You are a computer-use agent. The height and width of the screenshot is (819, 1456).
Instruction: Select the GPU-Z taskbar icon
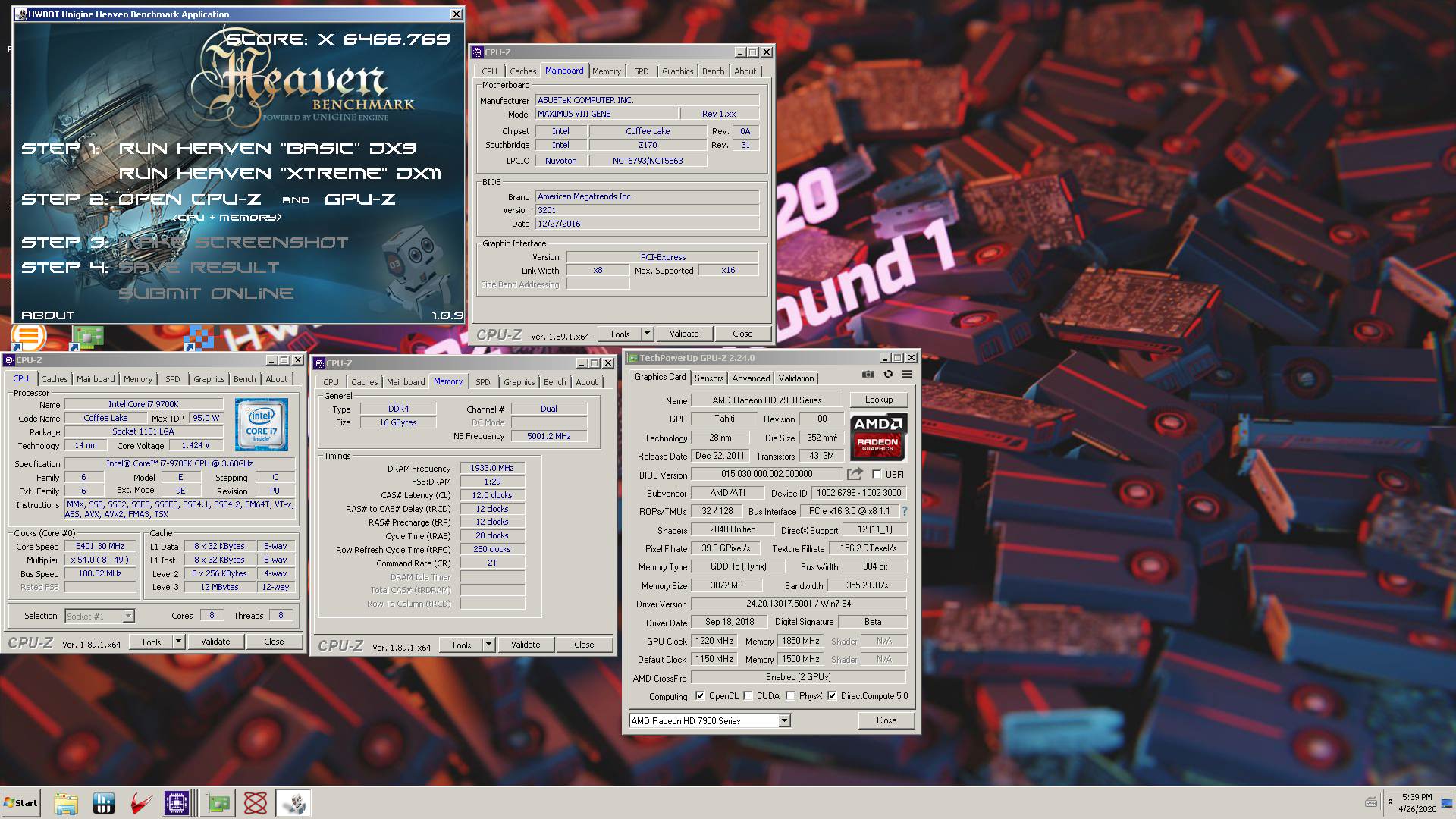(x=218, y=803)
